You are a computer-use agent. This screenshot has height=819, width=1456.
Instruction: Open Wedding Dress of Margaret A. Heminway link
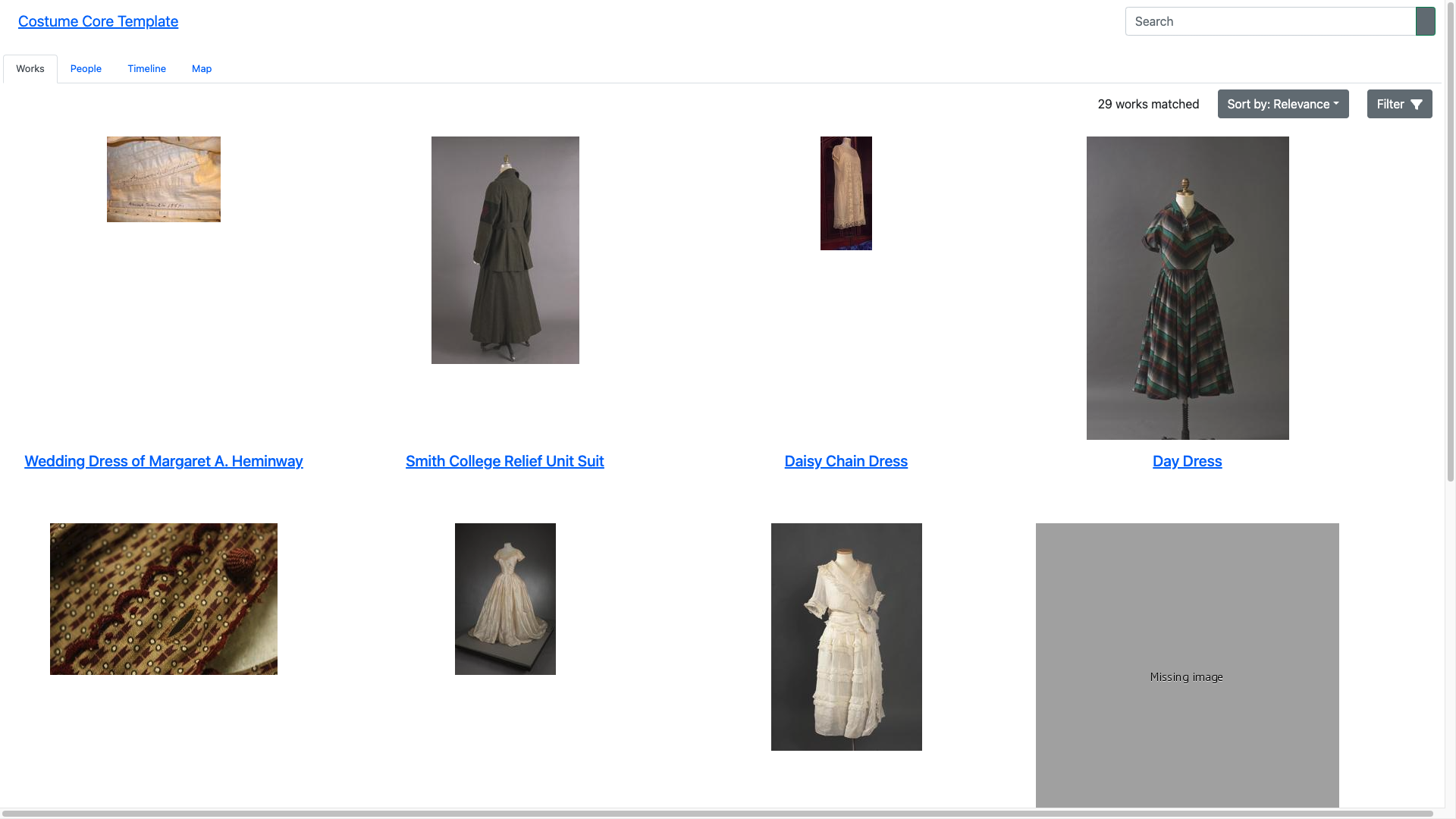[164, 461]
